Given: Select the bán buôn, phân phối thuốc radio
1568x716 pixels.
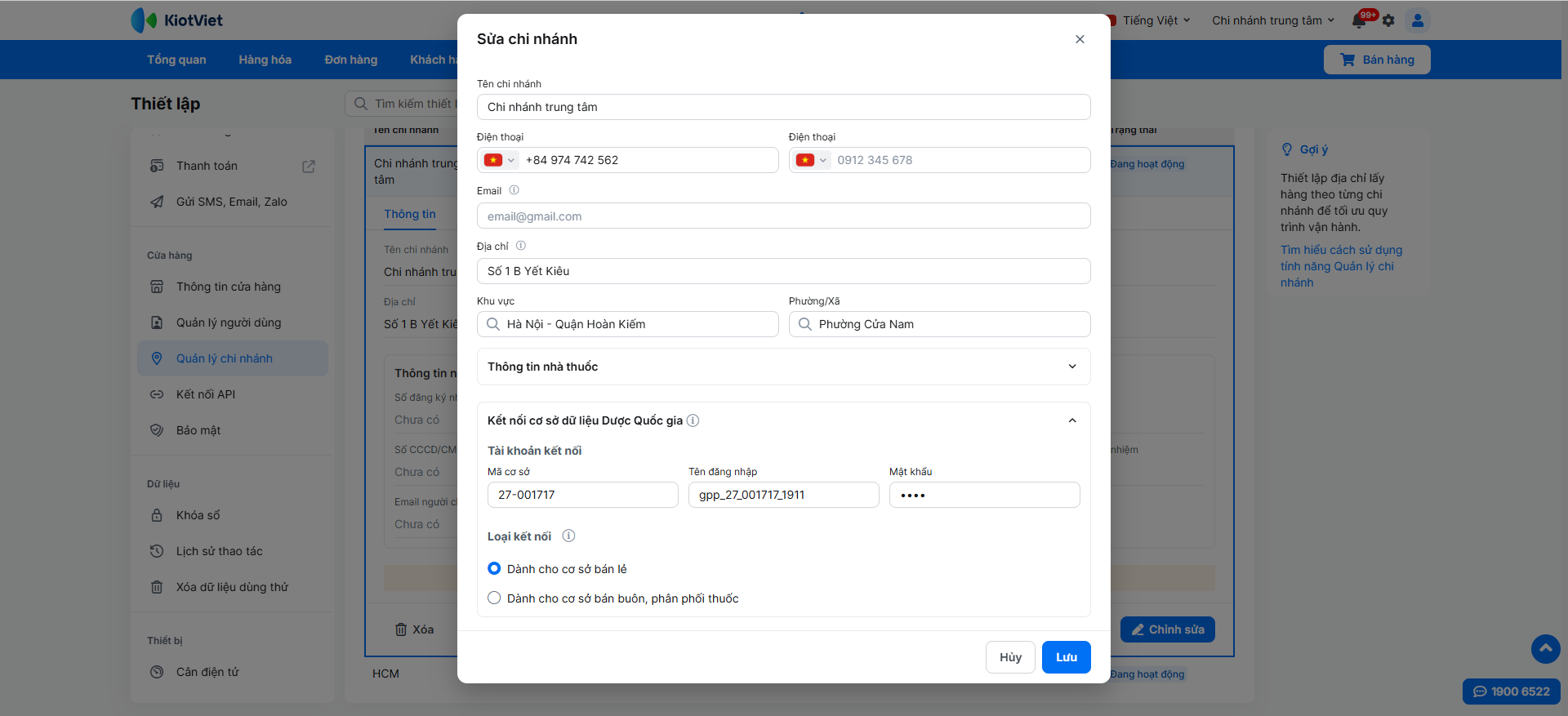Looking at the screenshot, I should [x=494, y=598].
